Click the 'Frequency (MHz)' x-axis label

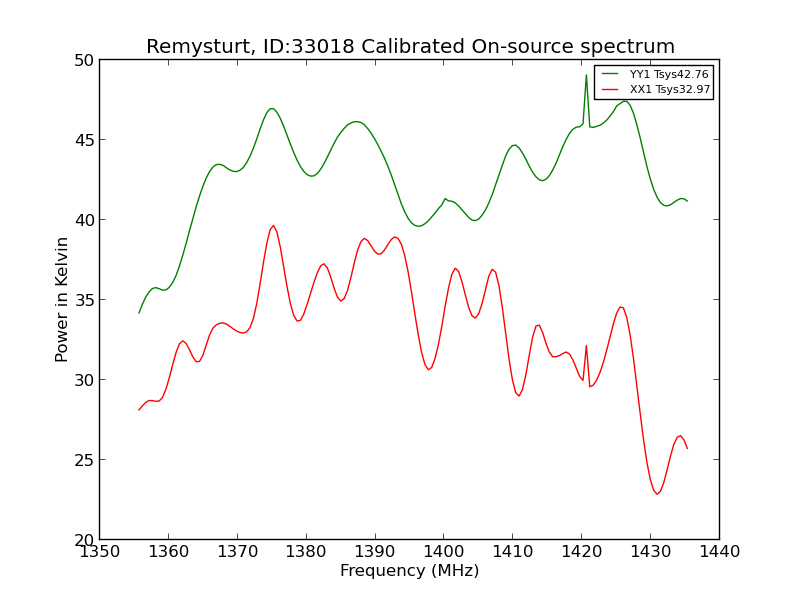click(410, 570)
